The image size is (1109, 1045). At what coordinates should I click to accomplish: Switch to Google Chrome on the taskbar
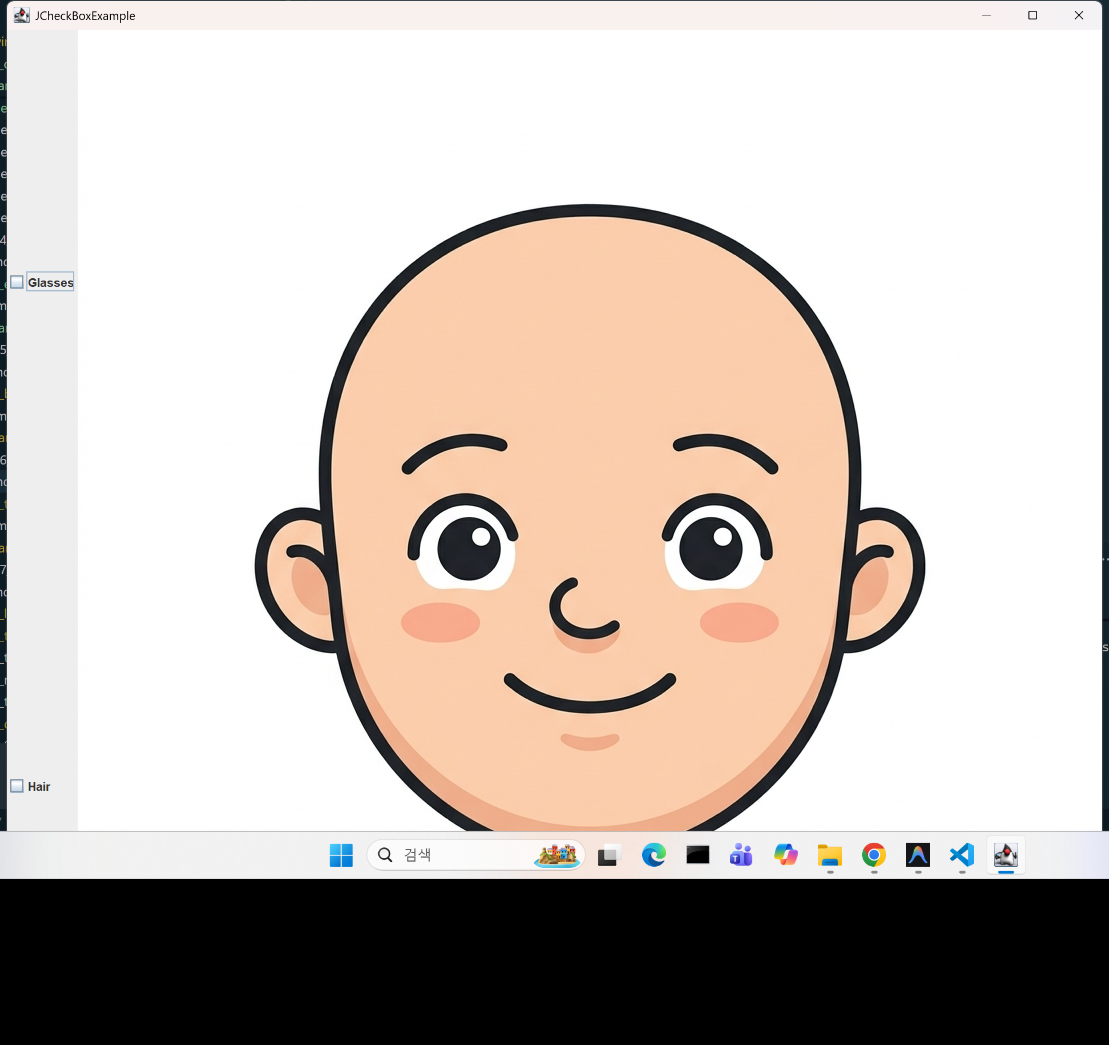click(874, 856)
